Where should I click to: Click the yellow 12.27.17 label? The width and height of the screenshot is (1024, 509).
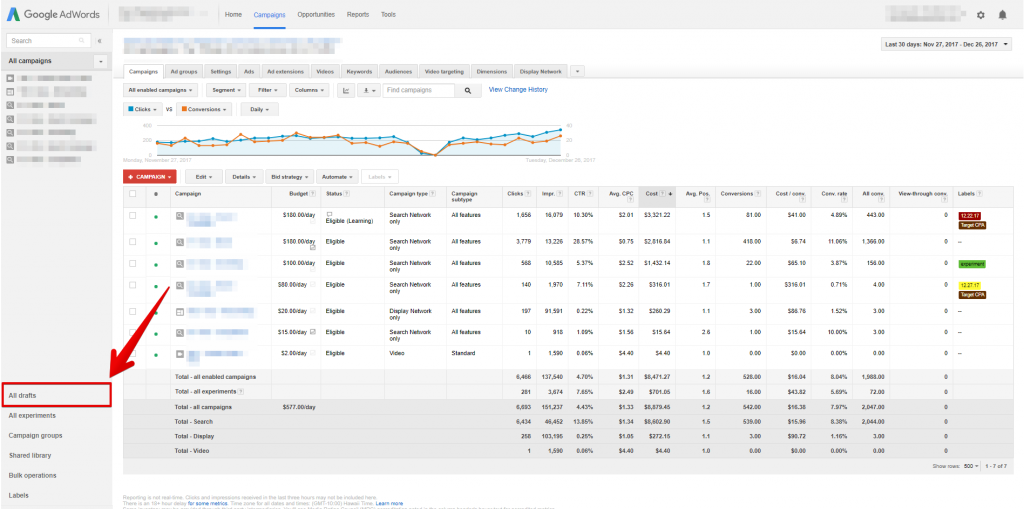click(971, 285)
